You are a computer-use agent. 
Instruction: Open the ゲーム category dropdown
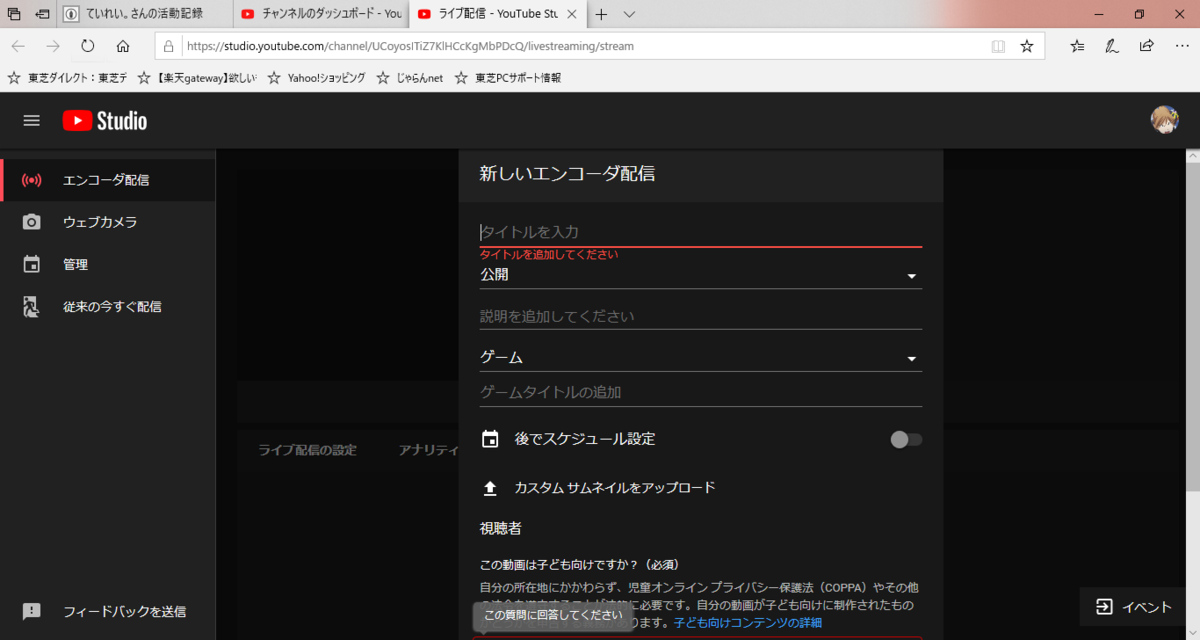pyautogui.click(x=911, y=357)
